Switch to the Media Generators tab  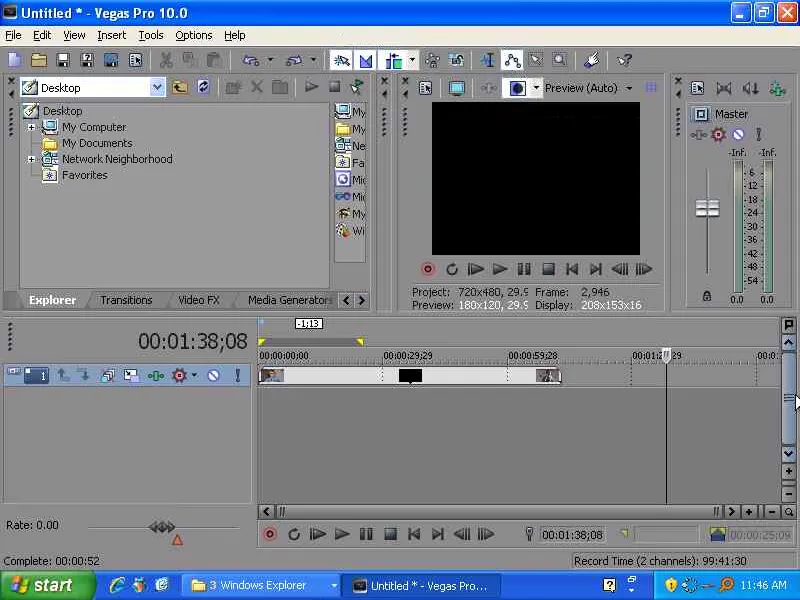(x=289, y=300)
